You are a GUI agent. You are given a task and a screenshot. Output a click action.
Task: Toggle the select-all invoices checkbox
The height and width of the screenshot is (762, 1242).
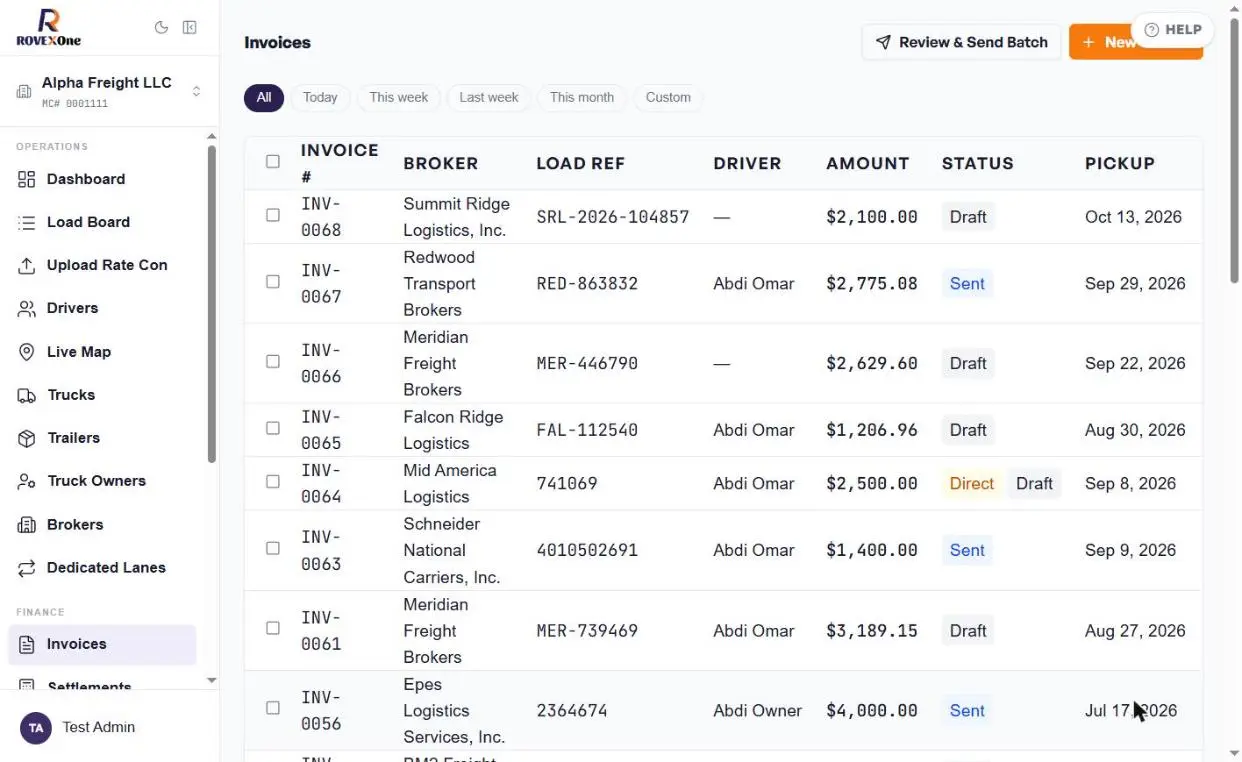tap(273, 161)
